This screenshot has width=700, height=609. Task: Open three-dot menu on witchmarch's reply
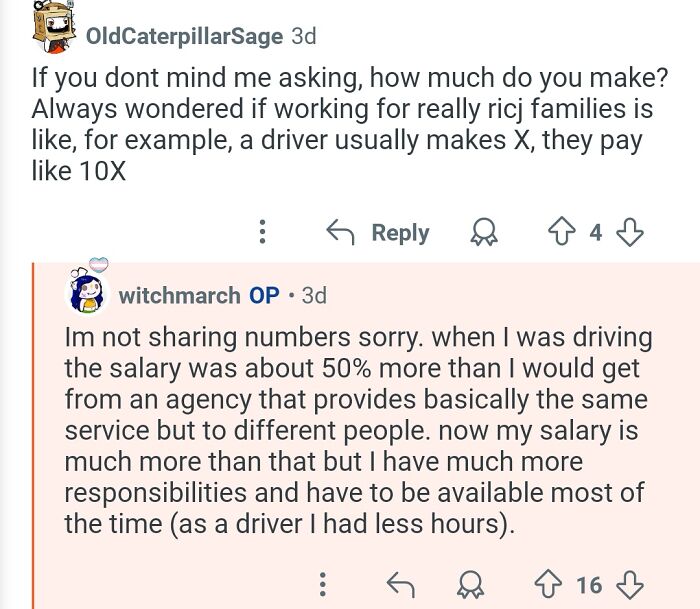(322, 584)
